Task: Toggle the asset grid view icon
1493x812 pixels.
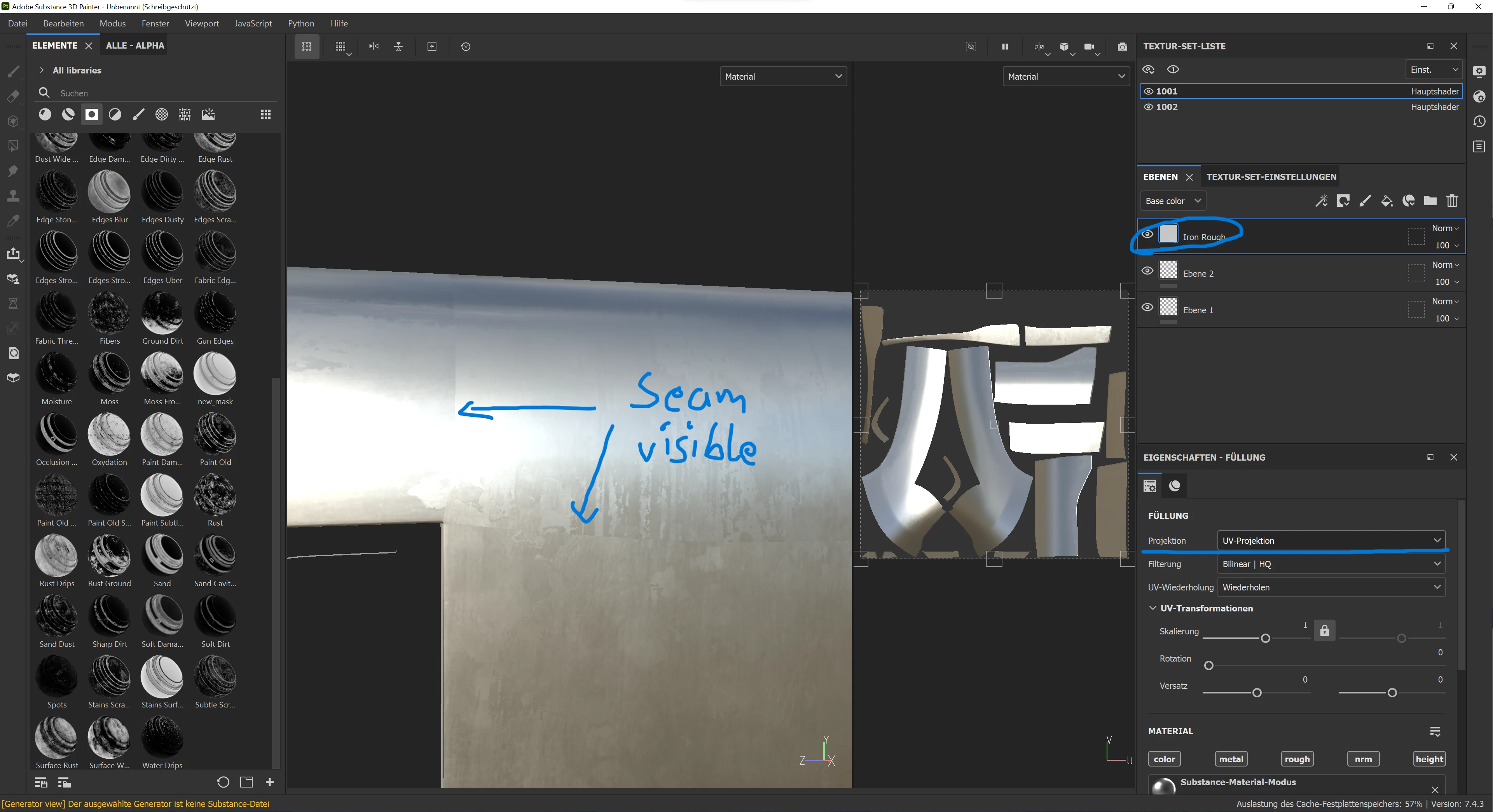Action: 266,115
